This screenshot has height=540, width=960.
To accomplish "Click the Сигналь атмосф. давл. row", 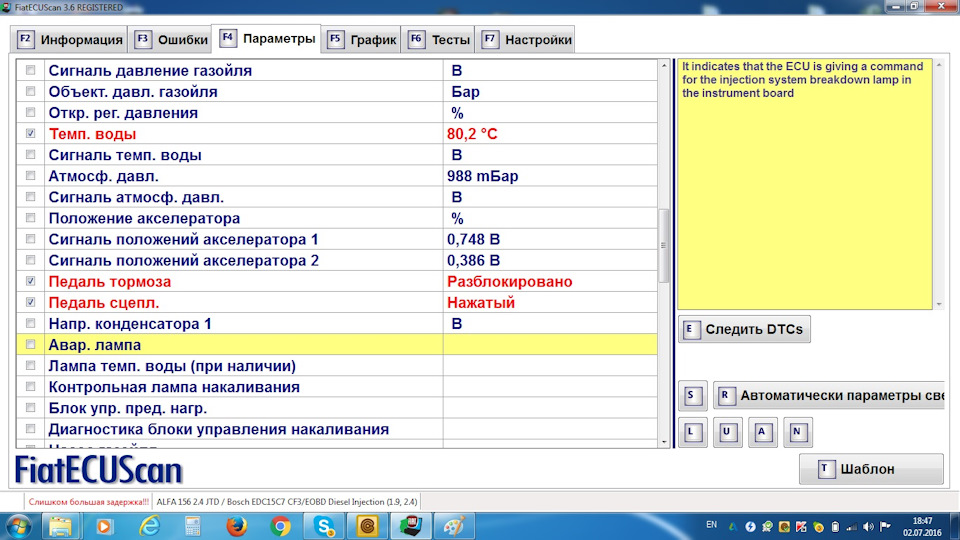I will (337, 197).
